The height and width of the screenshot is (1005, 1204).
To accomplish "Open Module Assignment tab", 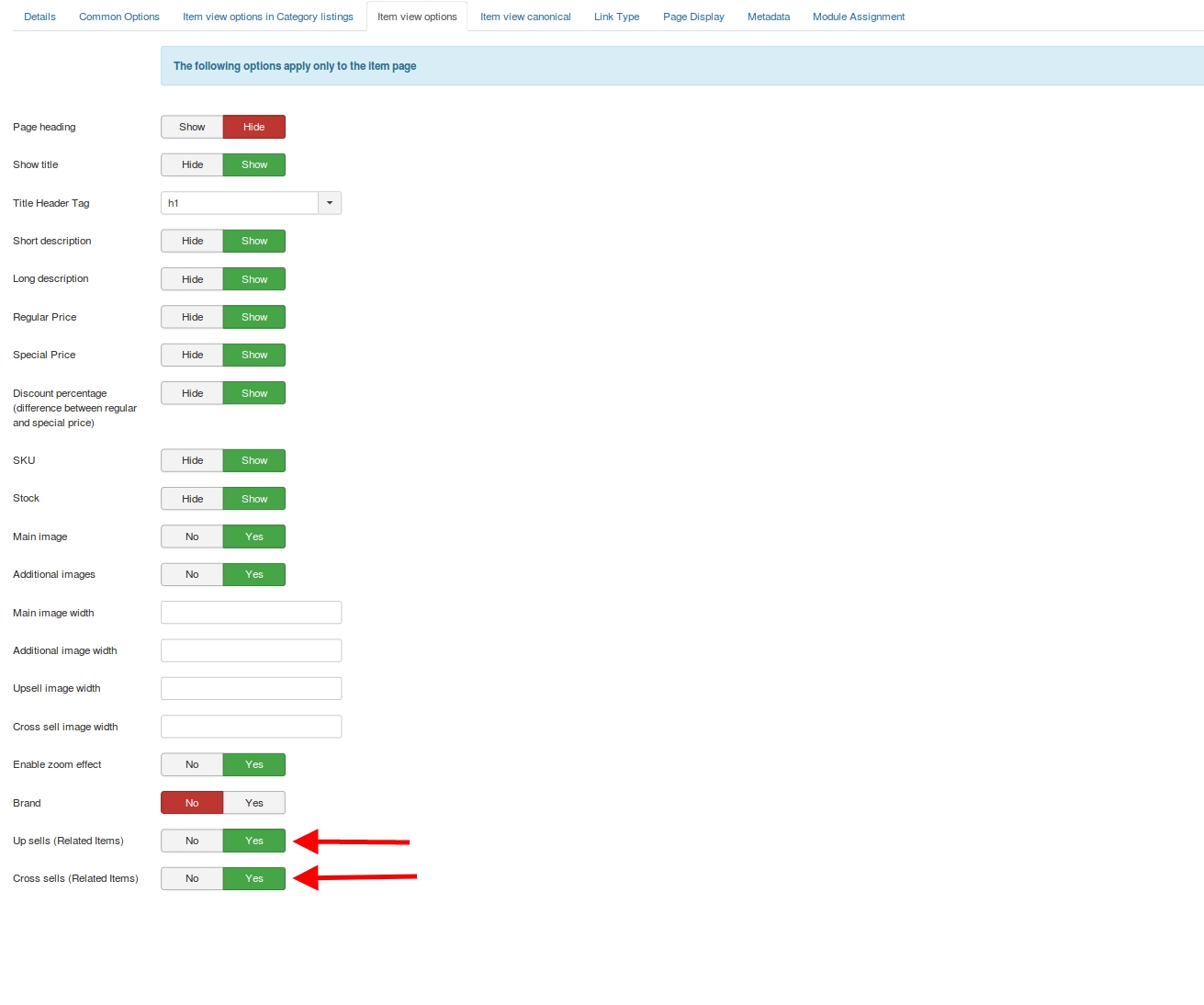I will [x=859, y=17].
